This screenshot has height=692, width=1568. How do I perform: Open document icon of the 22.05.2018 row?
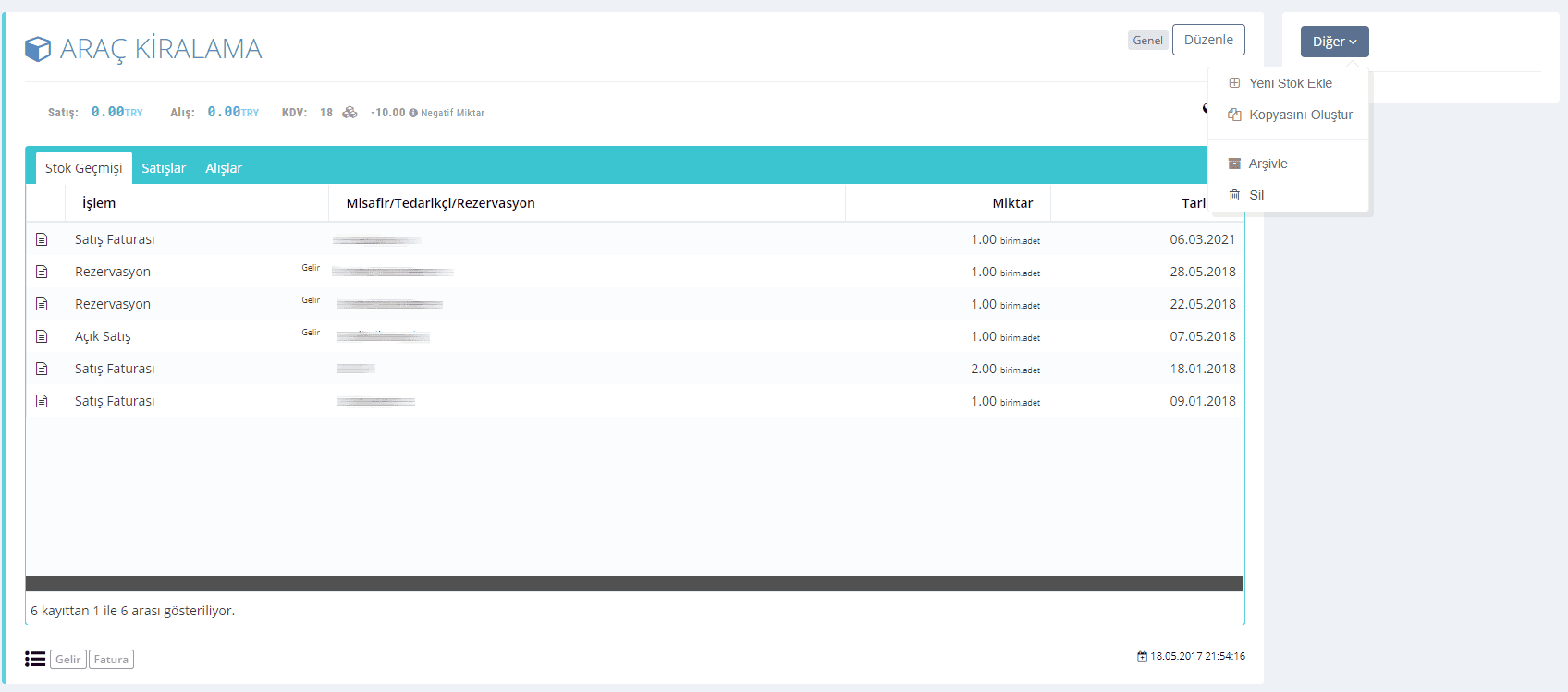[x=42, y=304]
